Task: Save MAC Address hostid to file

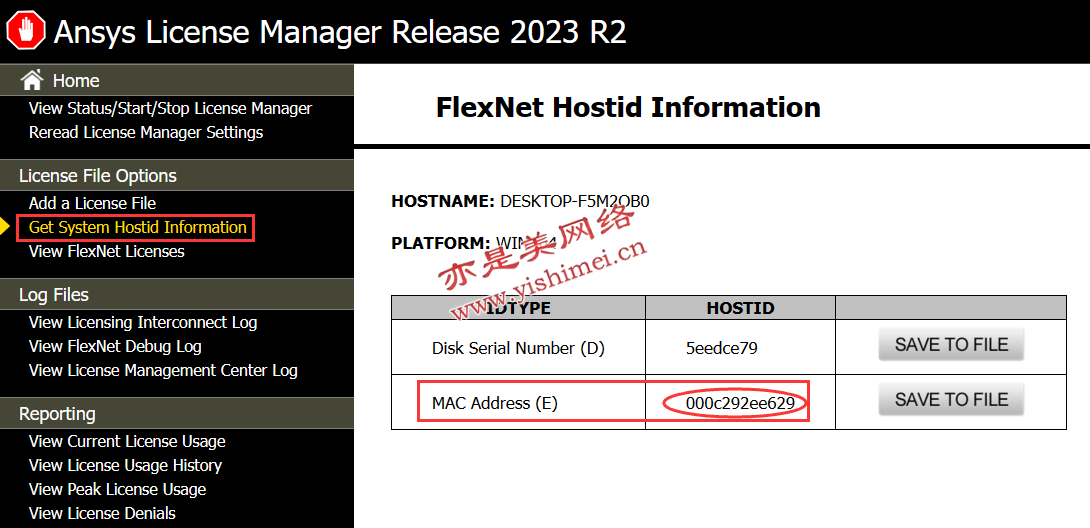Action: pyautogui.click(x=951, y=399)
